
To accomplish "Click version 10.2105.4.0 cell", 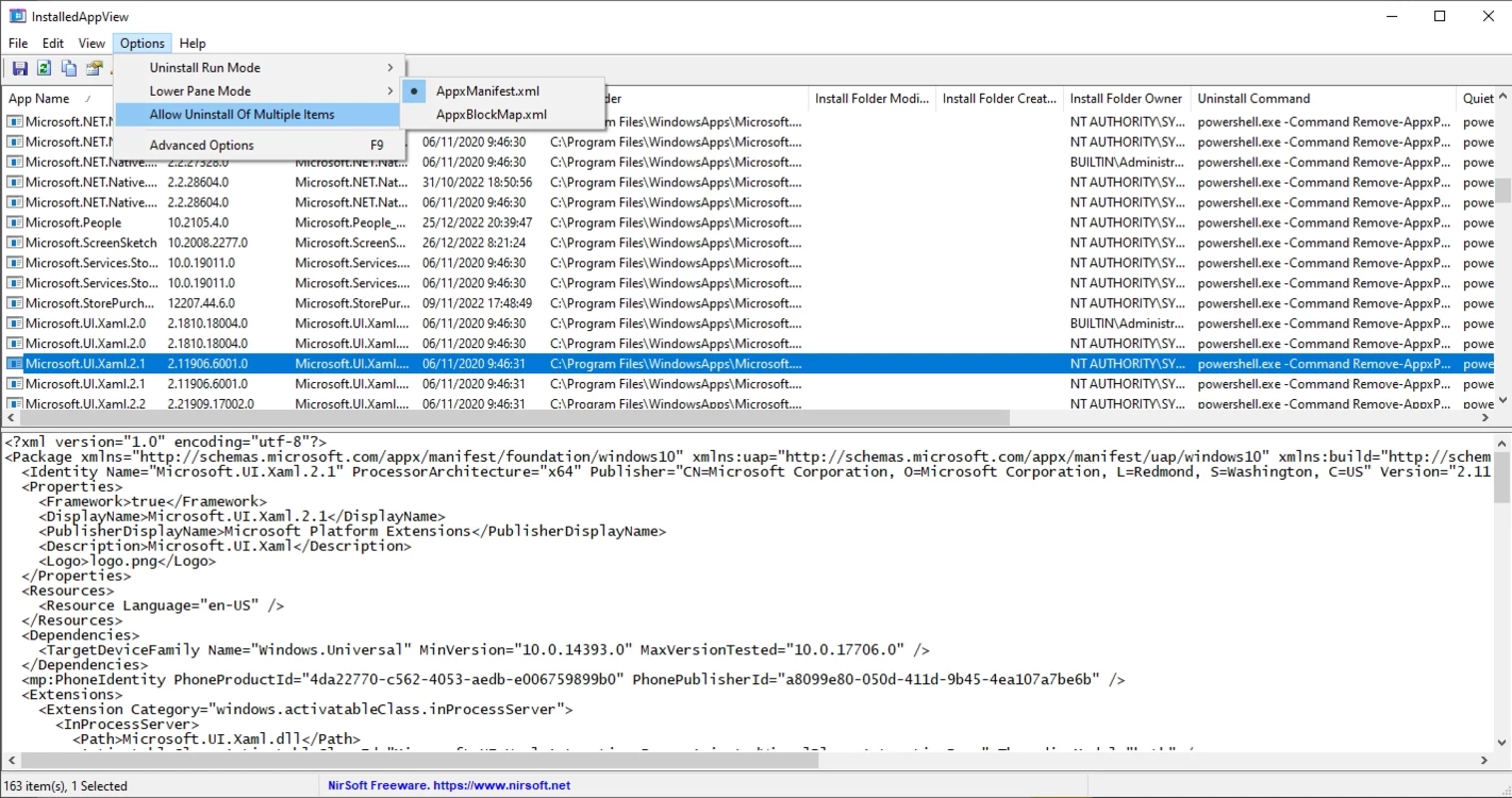I will coord(198,222).
